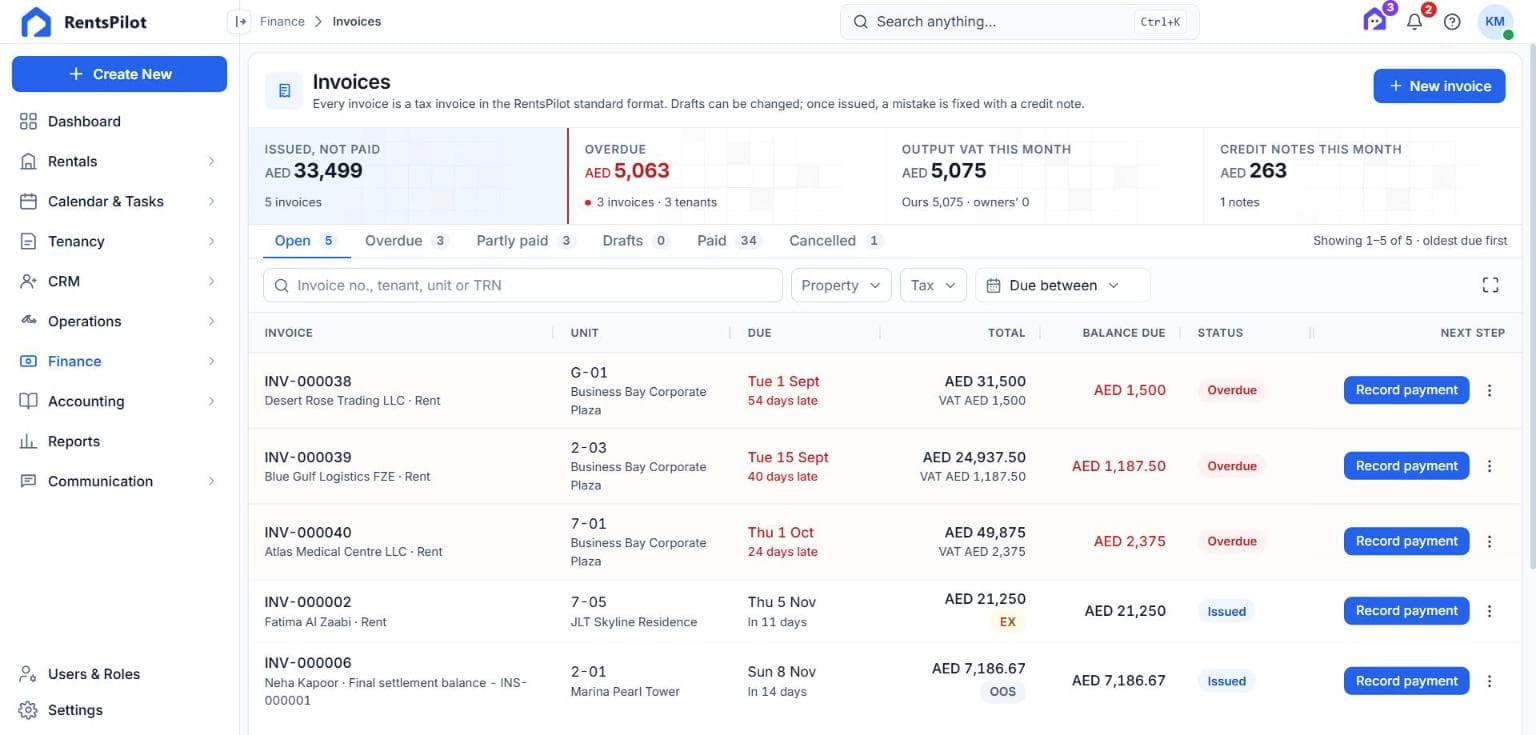Open the help question mark icon
The image size is (1536, 735).
pyautogui.click(x=1452, y=22)
